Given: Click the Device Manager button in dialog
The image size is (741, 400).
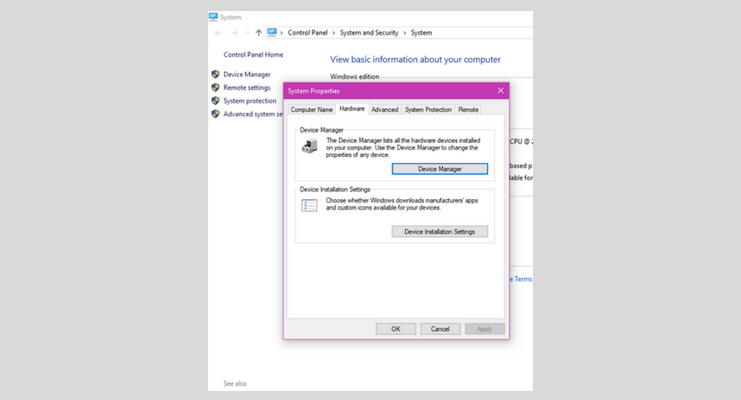Looking at the screenshot, I should [x=440, y=169].
